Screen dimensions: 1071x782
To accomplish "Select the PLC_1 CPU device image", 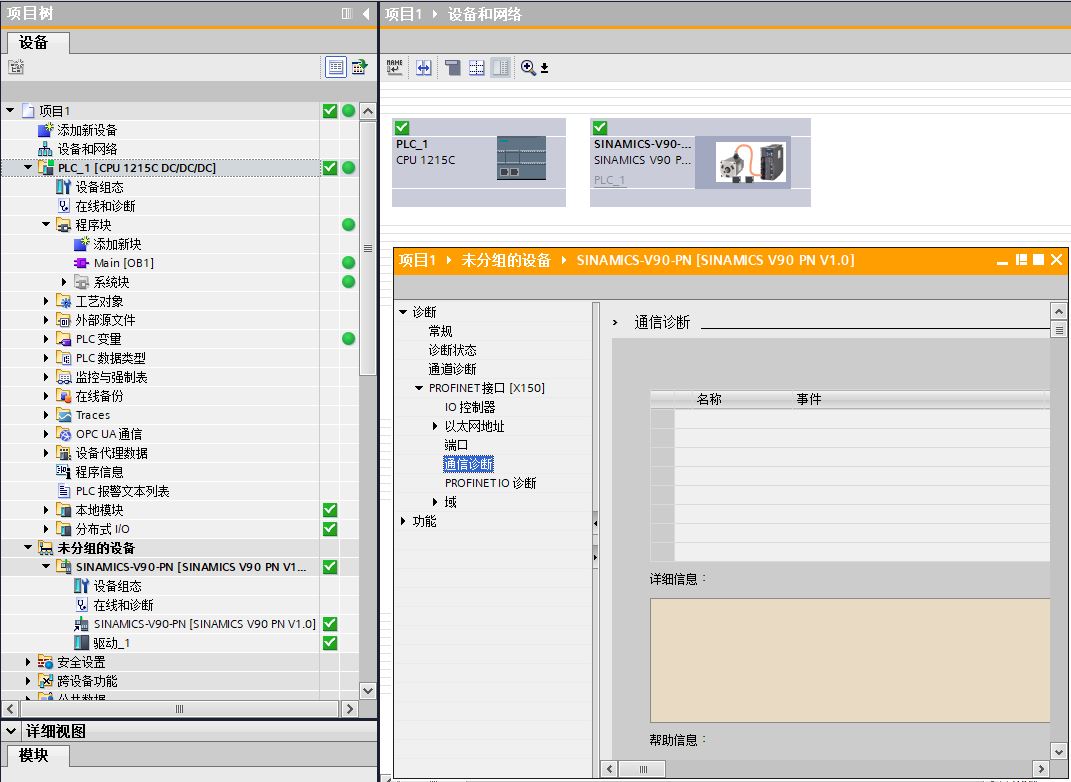I will (x=521, y=158).
